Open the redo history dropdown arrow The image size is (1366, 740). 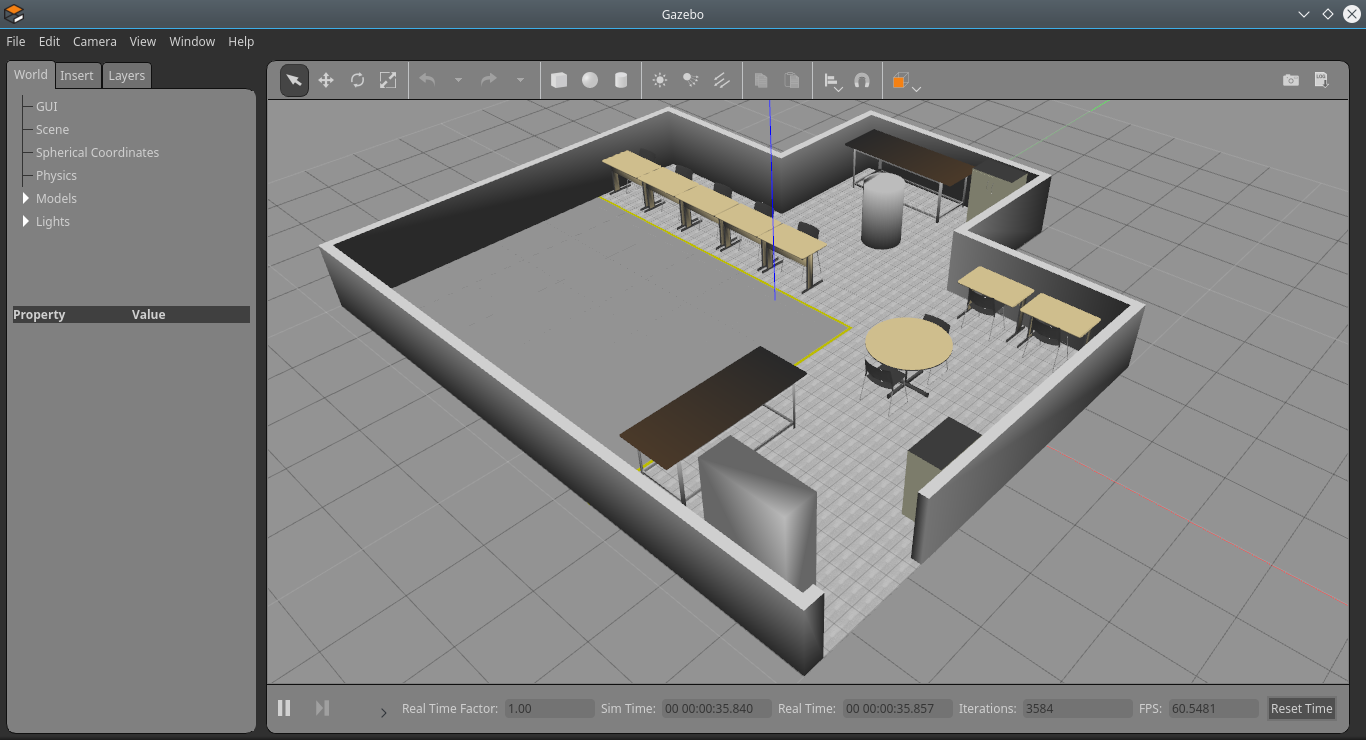pyautogui.click(x=520, y=80)
